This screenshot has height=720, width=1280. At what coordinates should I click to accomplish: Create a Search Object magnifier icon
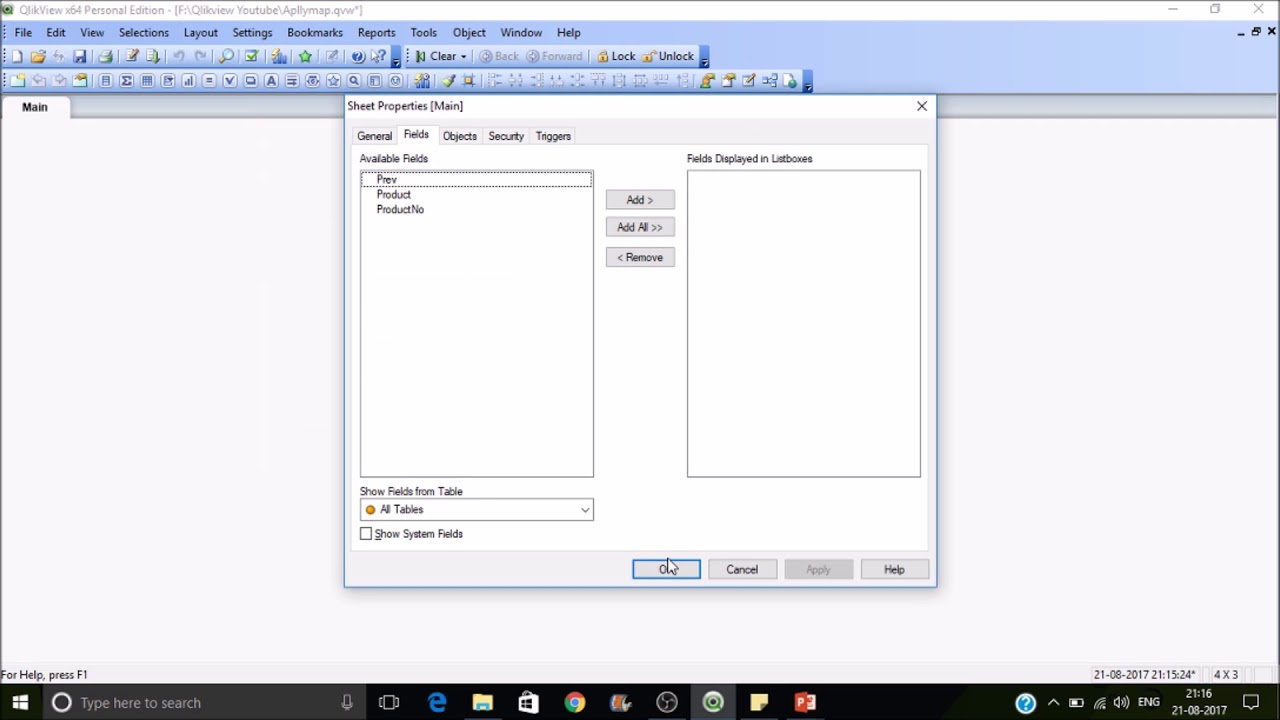coord(354,81)
